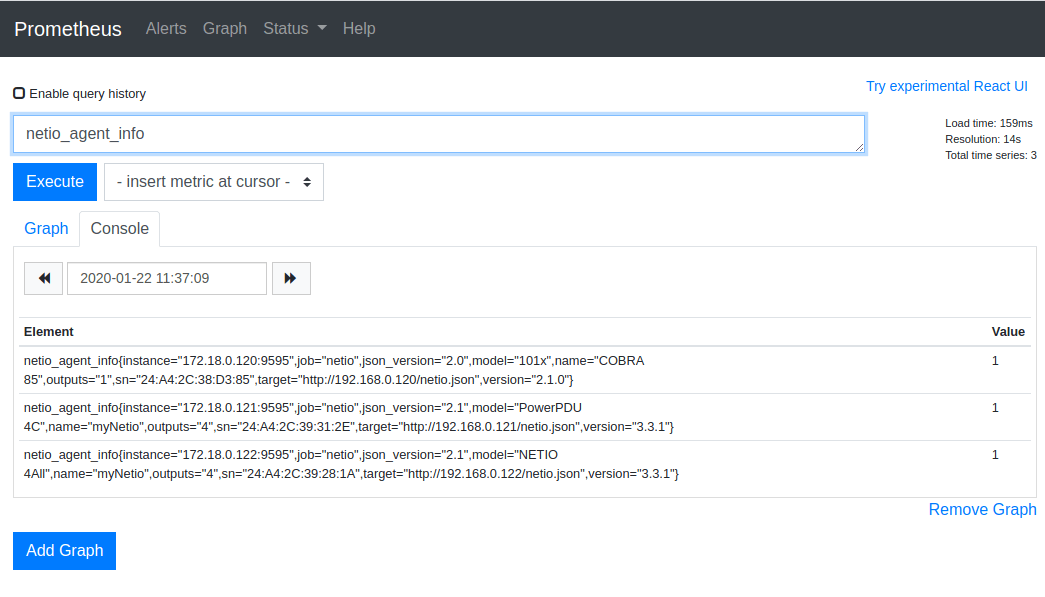
Task: Select the COBRA 85 result row text
Action: [x=334, y=370]
